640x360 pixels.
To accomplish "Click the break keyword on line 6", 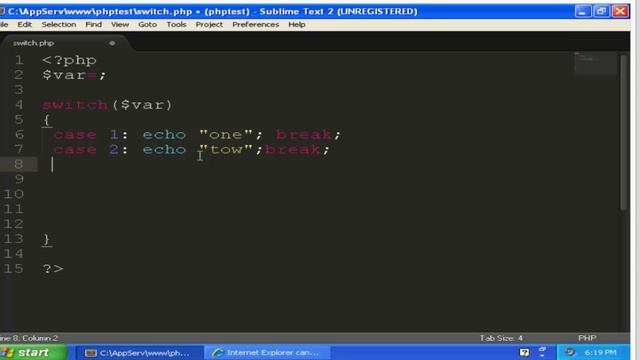I will [x=304, y=135].
